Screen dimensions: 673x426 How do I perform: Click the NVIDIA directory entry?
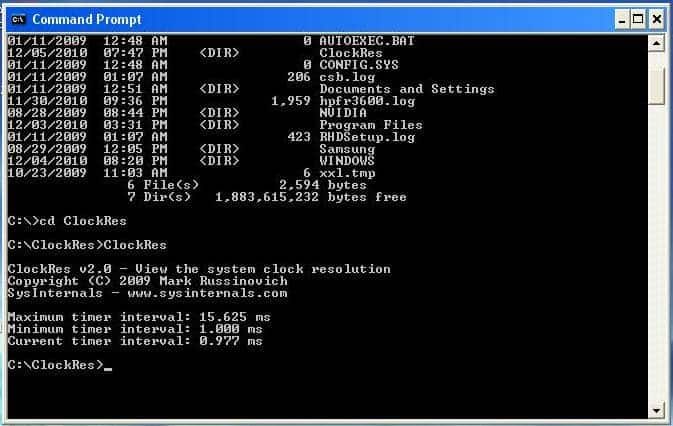pyautogui.click(x=343, y=113)
